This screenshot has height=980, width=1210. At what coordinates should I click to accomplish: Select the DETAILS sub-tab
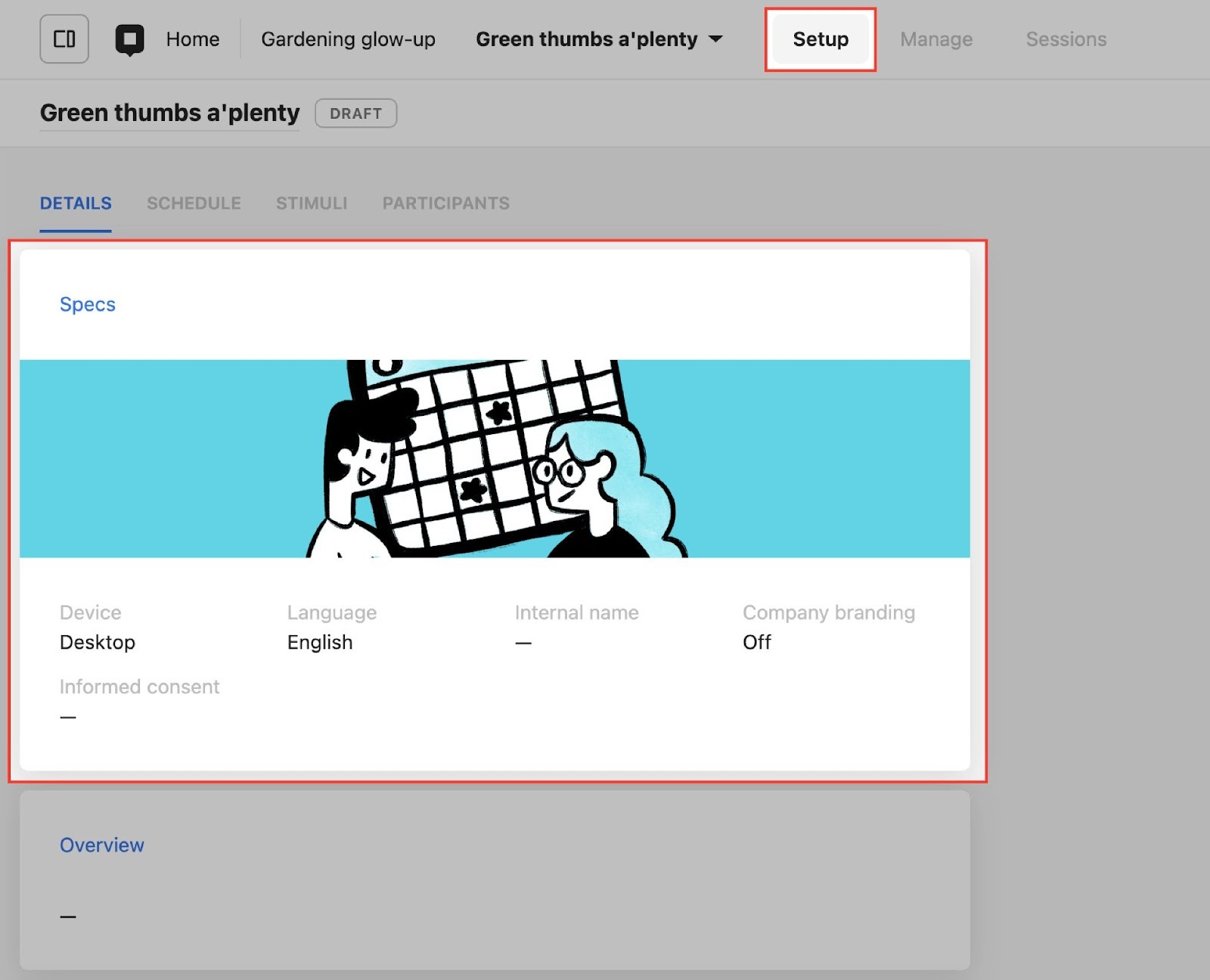coord(76,203)
